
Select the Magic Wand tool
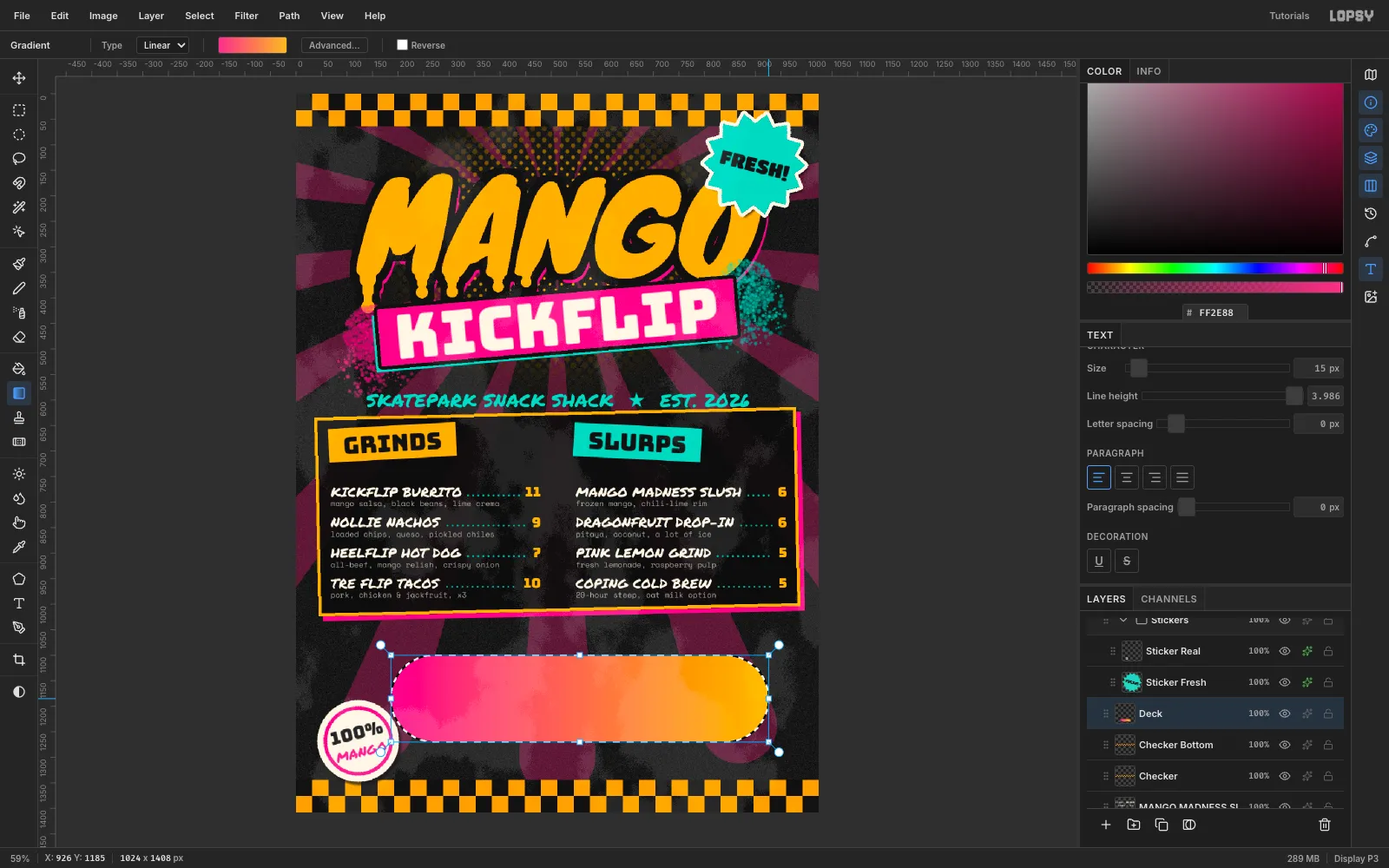click(19, 207)
